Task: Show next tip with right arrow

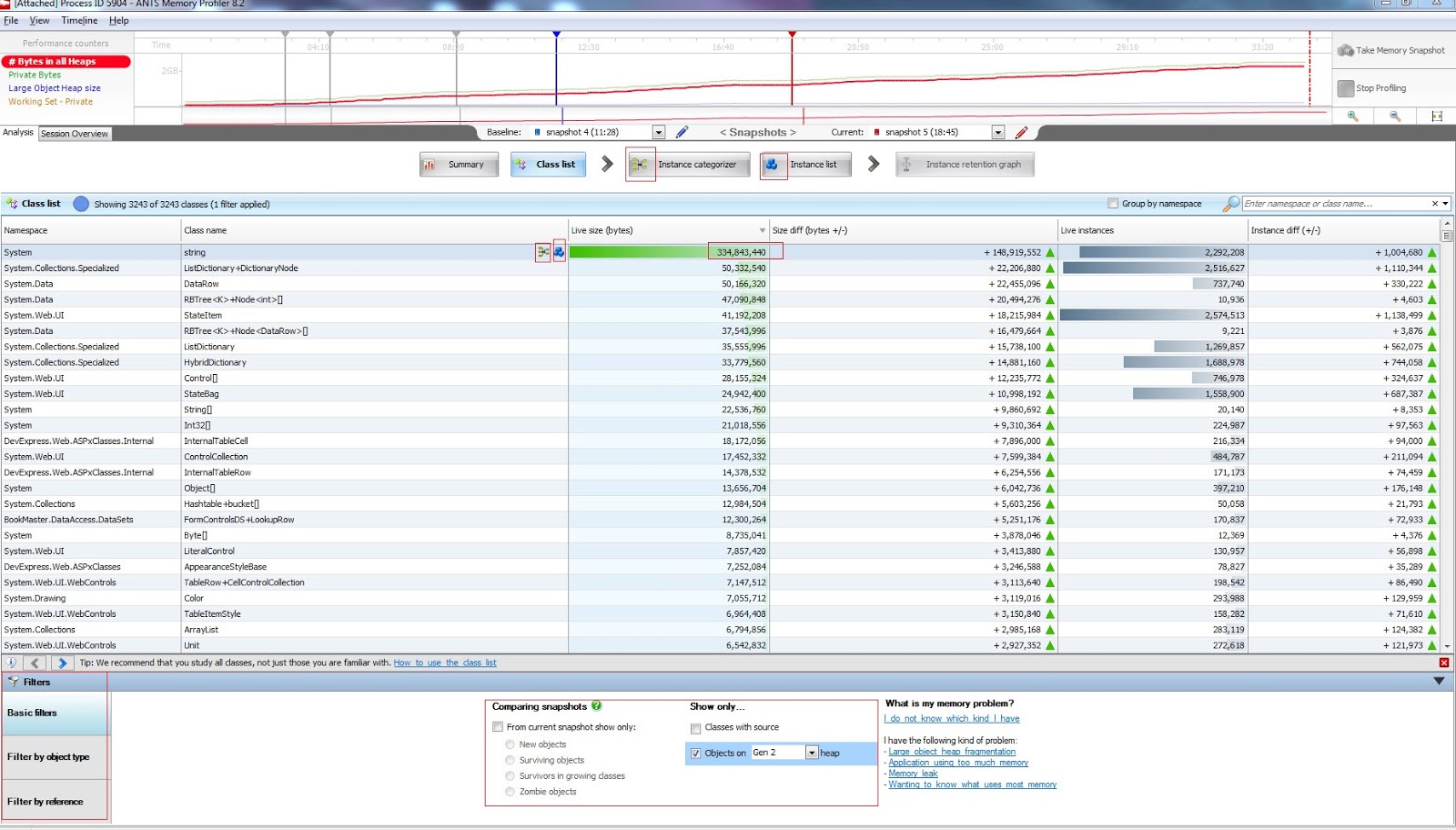Action: click(x=63, y=663)
